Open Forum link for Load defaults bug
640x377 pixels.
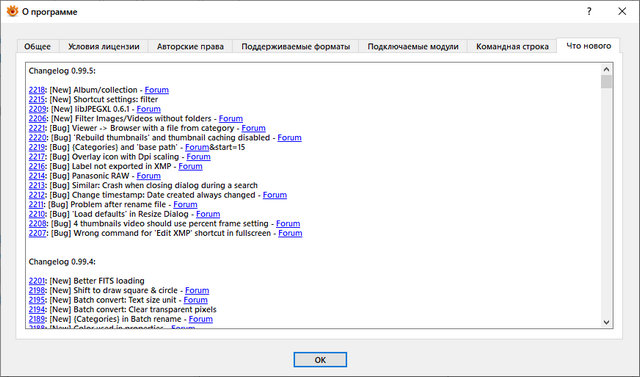point(208,214)
